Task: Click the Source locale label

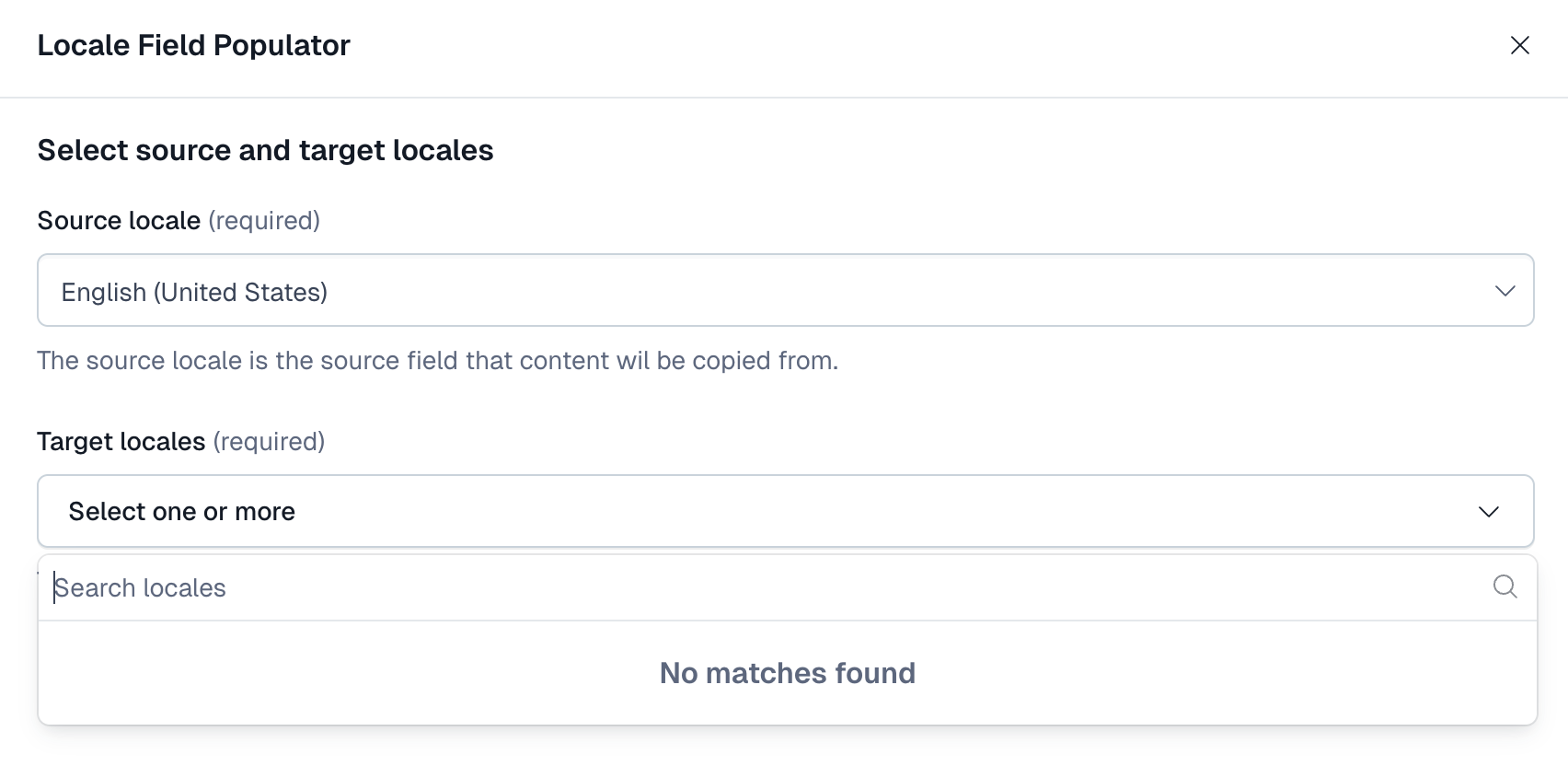Action: pos(119,221)
